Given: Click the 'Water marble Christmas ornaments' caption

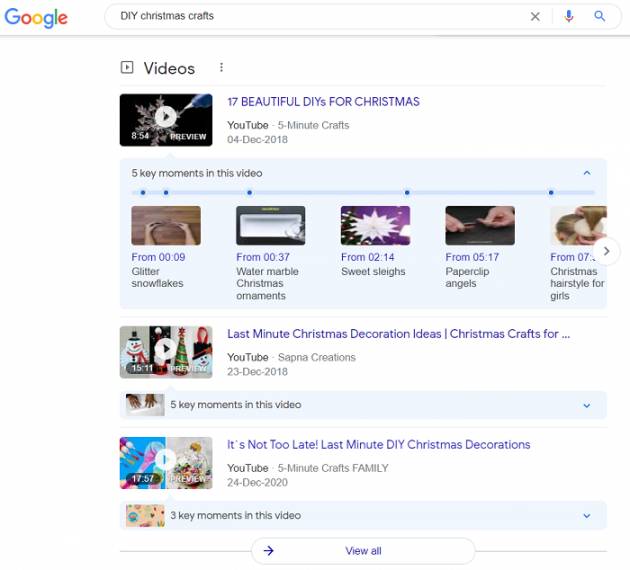Looking at the screenshot, I should tap(267, 284).
